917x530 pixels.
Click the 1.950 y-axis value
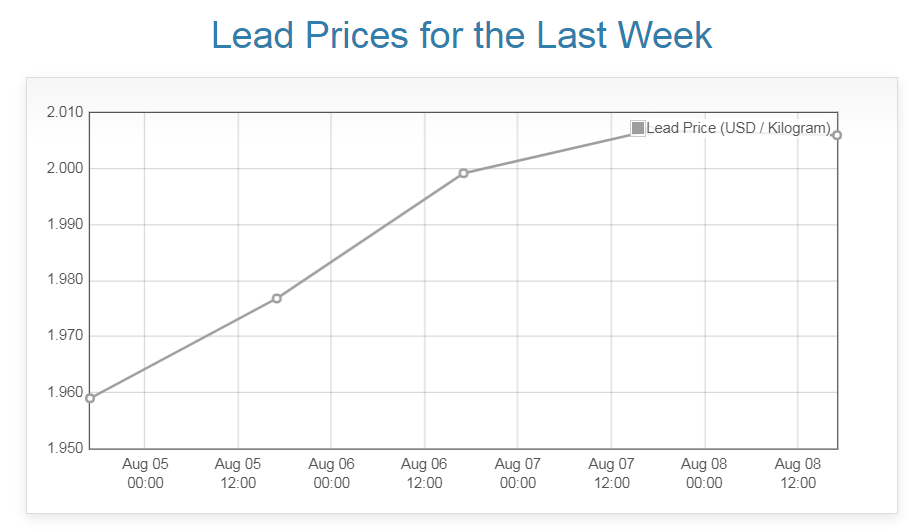coord(64,448)
